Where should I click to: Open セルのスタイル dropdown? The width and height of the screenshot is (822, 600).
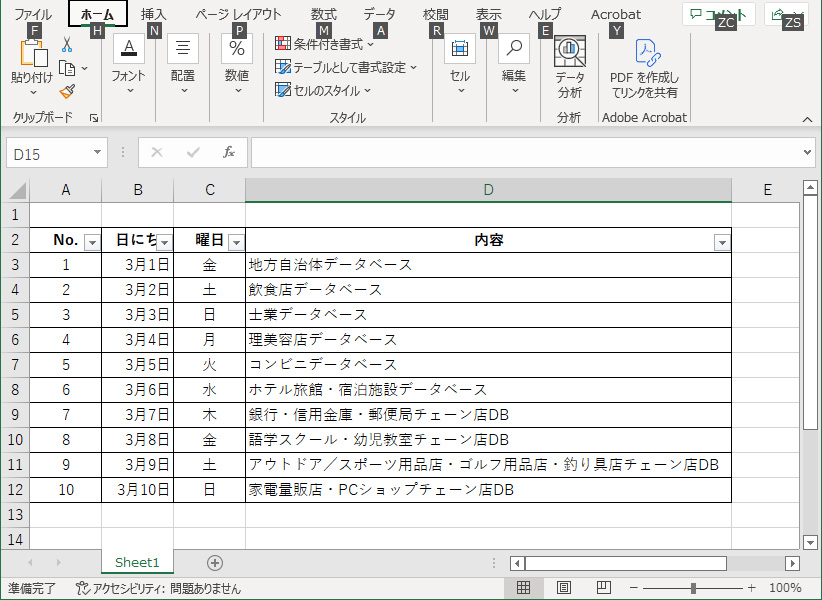(x=323, y=90)
